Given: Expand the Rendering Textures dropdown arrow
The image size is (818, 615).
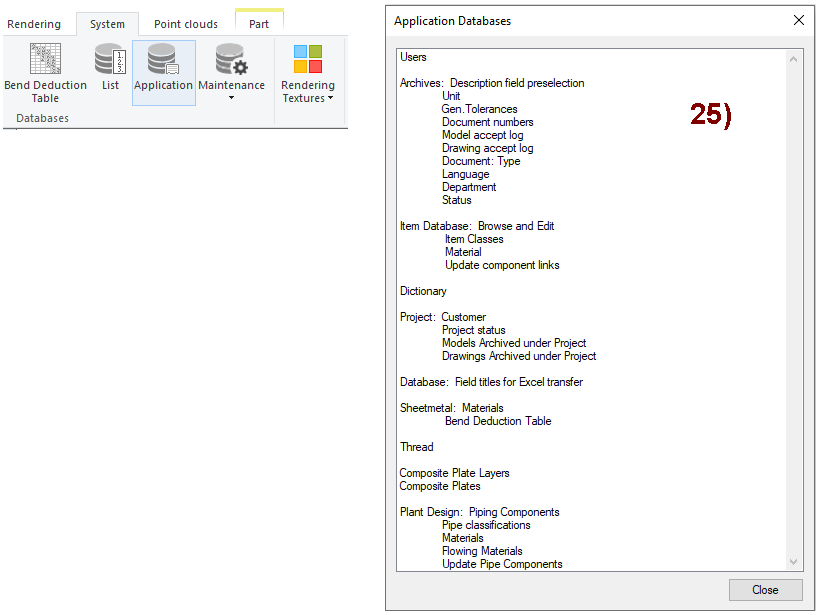Looking at the screenshot, I should point(330,98).
